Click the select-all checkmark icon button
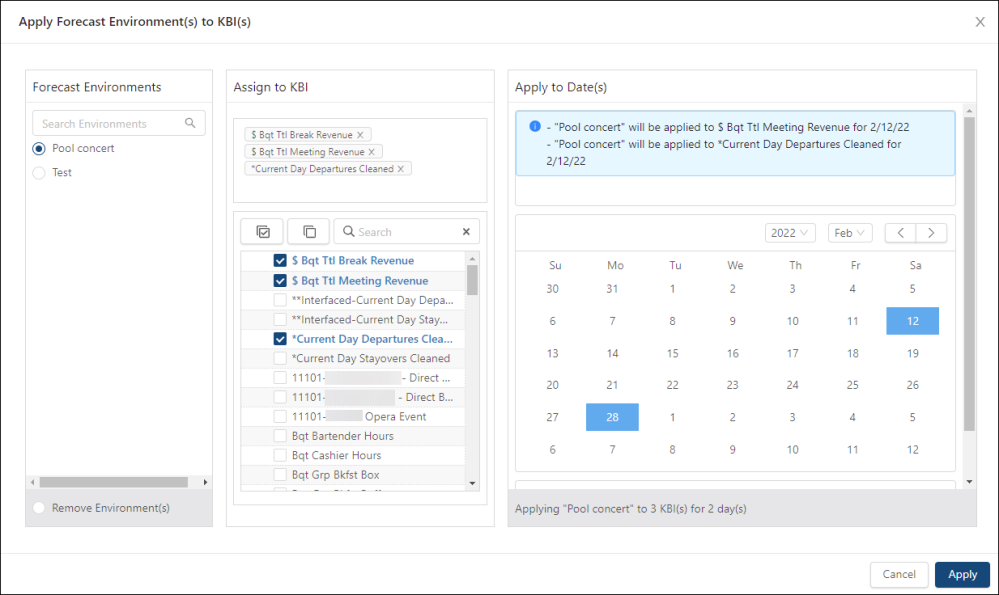Screen dimensions: 999x595 (x=262, y=232)
